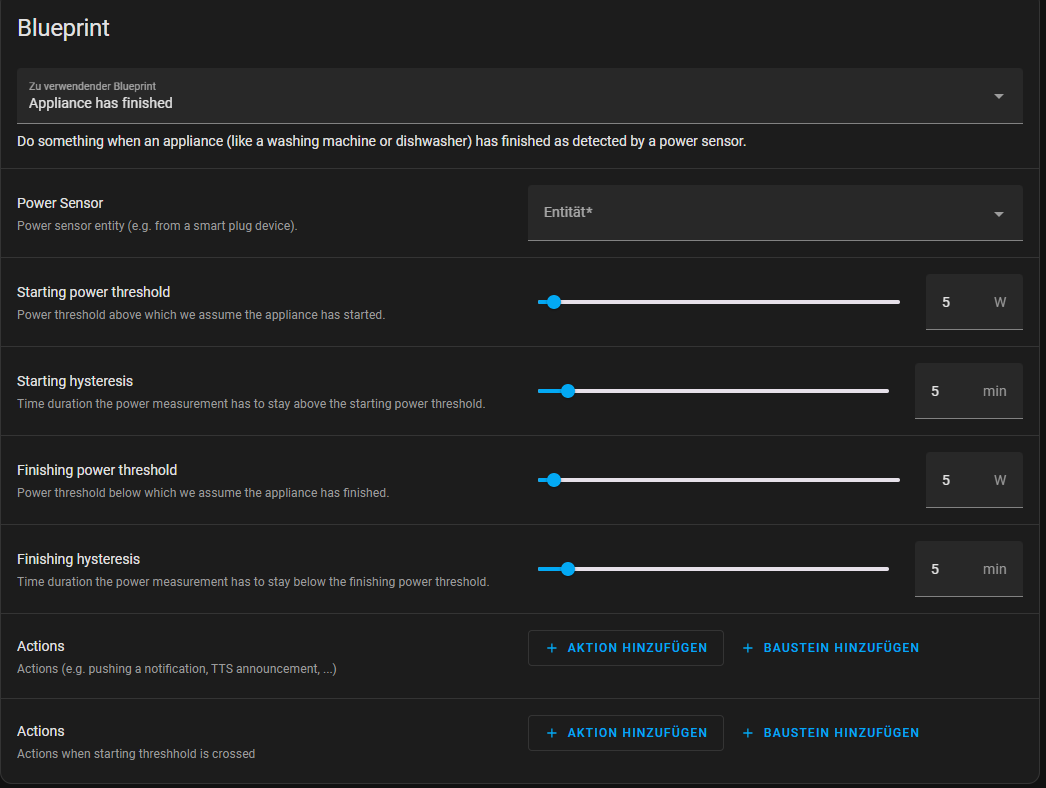
Task: Click Aktion hinzufügen for starting threshold actions
Action: 626,733
